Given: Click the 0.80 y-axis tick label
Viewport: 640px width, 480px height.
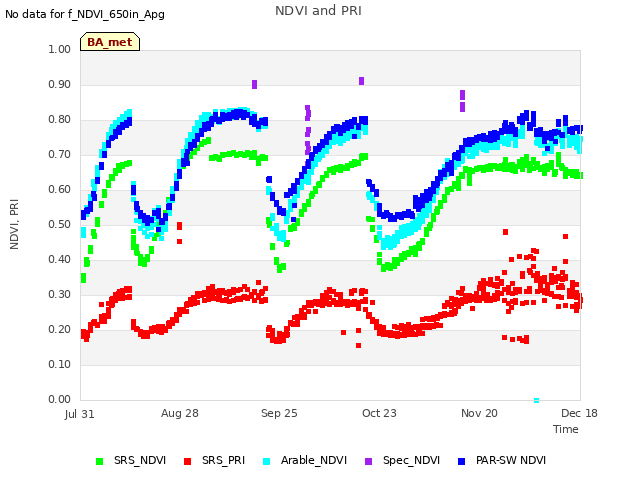Looking at the screenshot, I should [x=59, y=120].
